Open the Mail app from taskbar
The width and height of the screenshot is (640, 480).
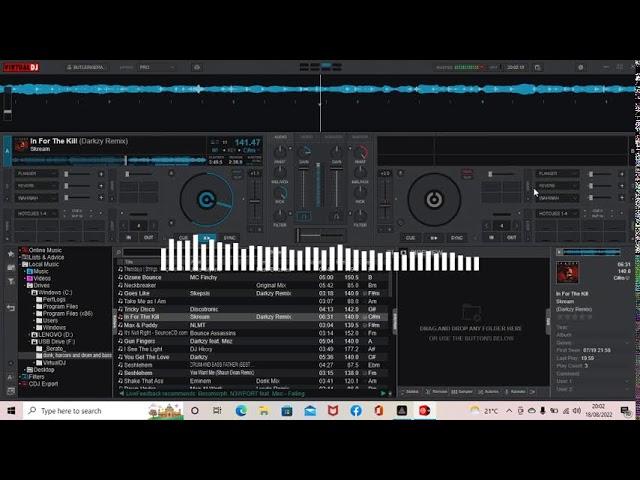click(x=310, y=411)
